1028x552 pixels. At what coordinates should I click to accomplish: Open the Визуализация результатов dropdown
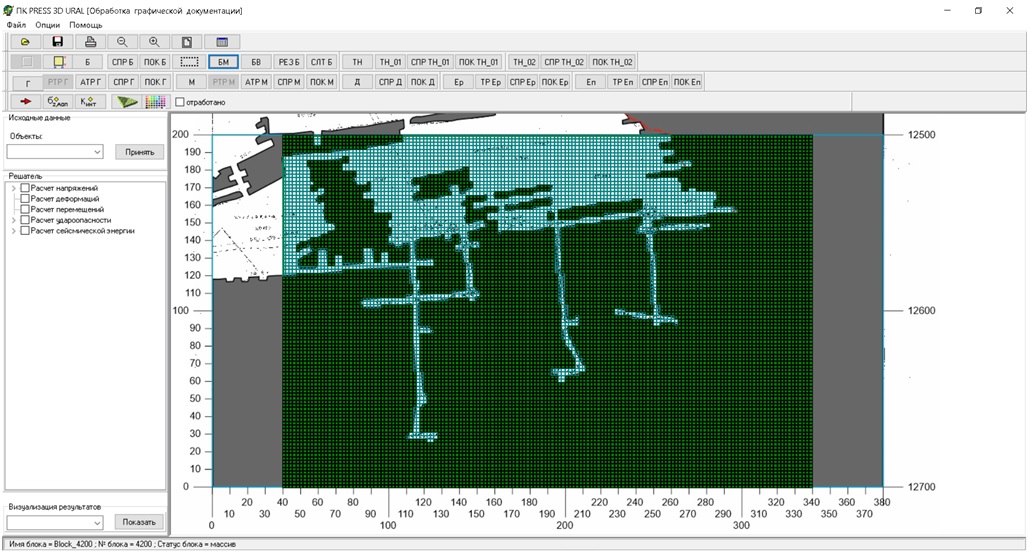tap(97, 522)
